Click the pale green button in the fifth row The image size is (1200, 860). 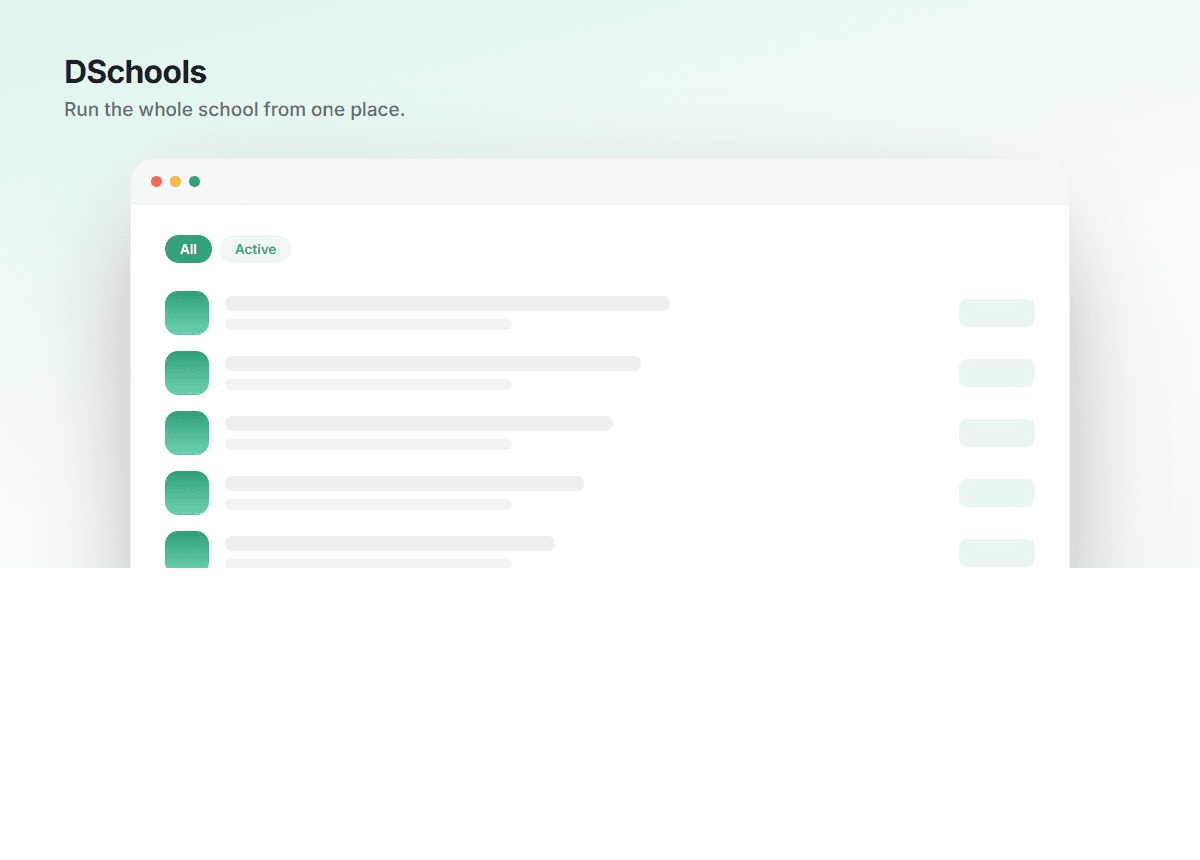tap(997, 553)
